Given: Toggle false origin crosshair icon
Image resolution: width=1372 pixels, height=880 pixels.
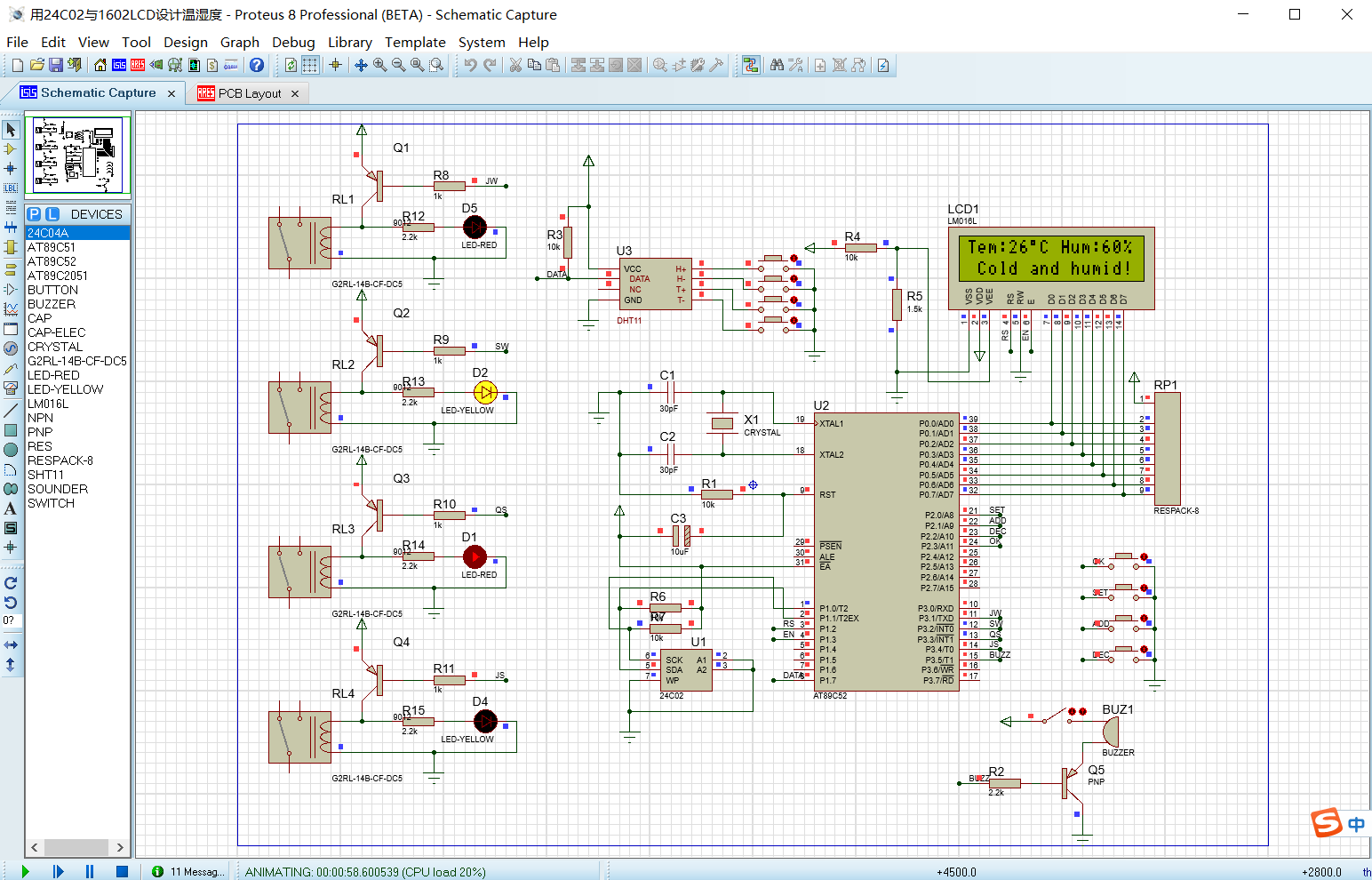Looking at the screenshot, I should tap(335, 65).
